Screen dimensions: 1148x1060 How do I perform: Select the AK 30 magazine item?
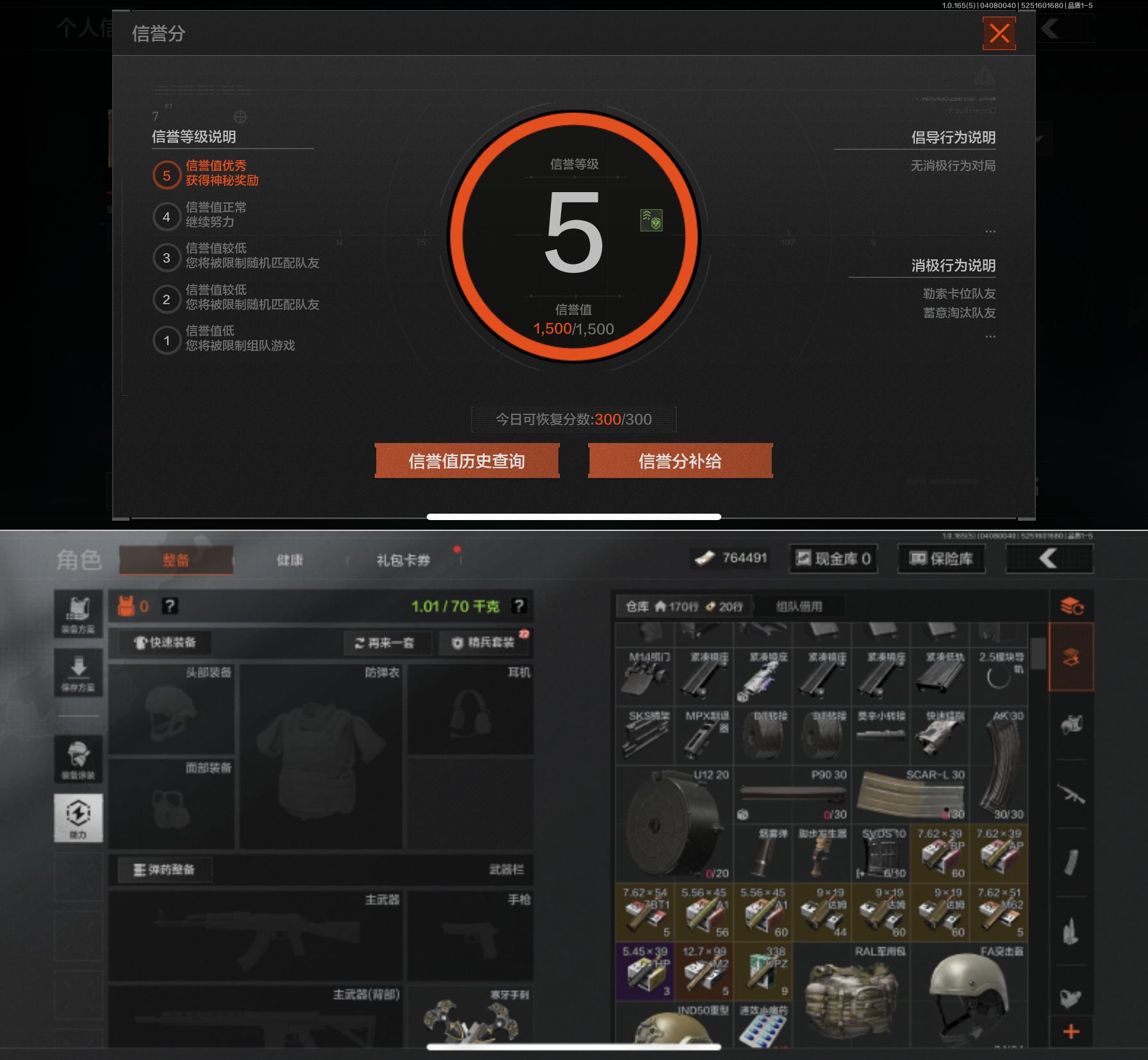[x=999, y=765]
